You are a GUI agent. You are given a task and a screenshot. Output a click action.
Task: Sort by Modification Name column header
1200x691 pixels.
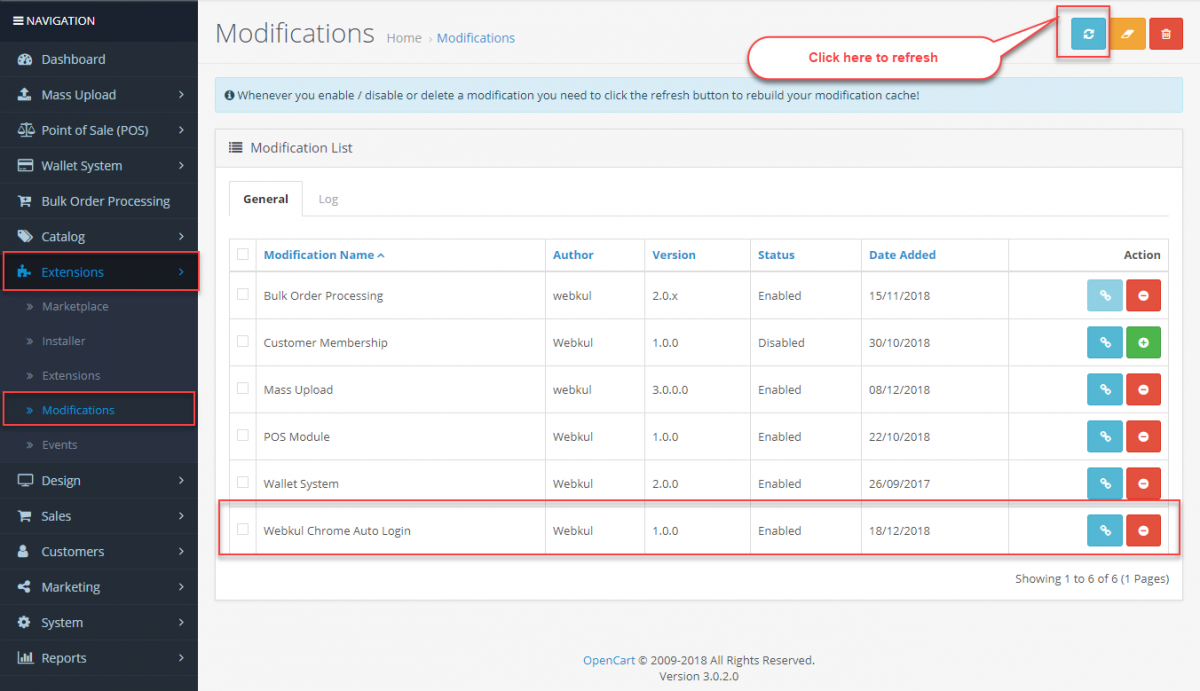tap(324, 255)
